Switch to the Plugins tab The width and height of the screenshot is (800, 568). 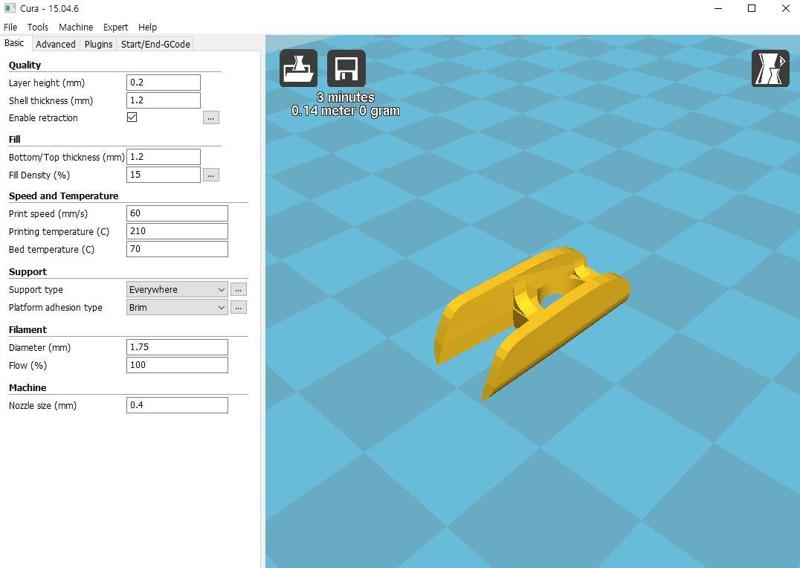98,44
